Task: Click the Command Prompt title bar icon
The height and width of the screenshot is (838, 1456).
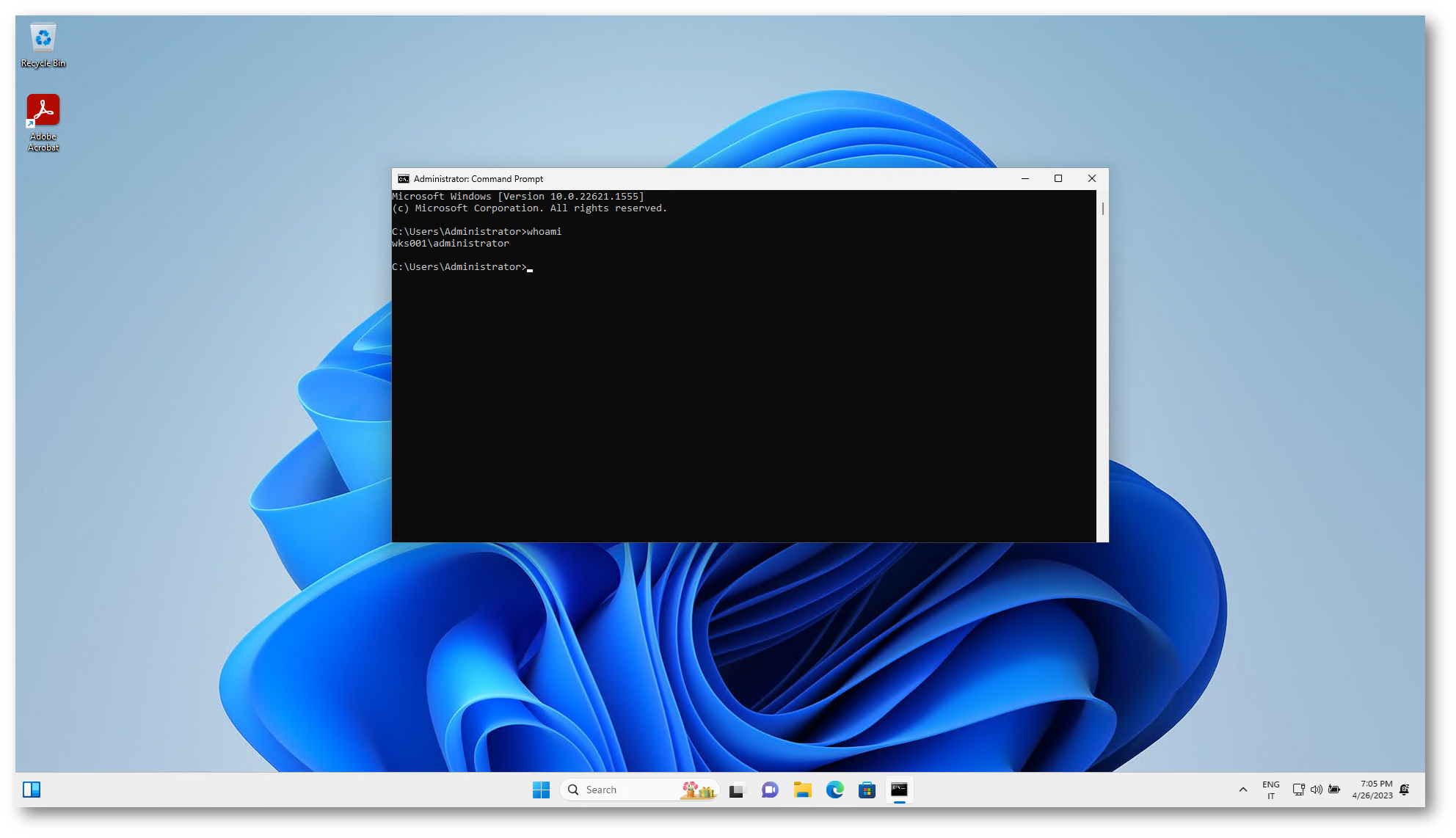Action: tap(403, 179)
